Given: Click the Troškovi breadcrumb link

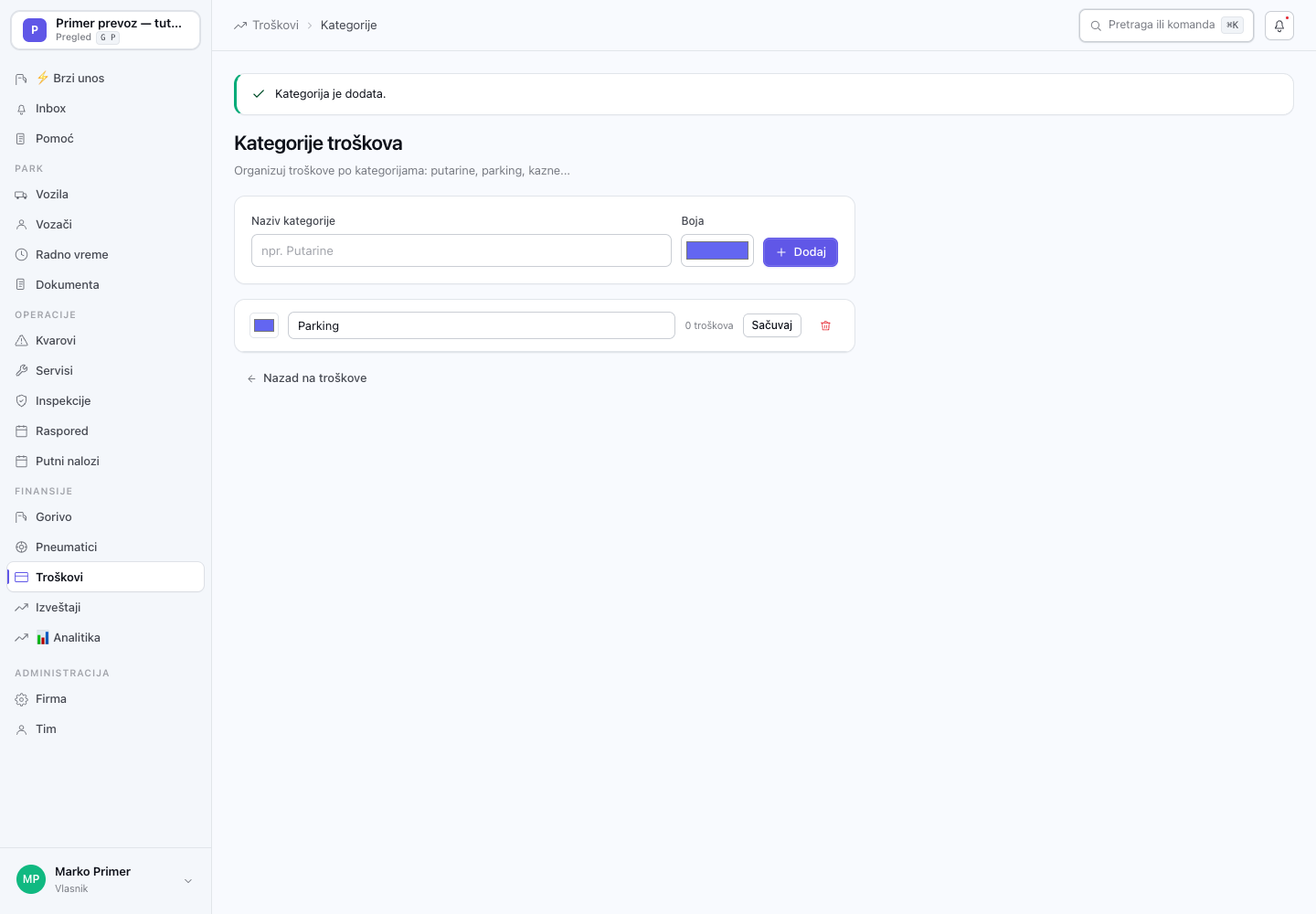Looking at the screenshot, I should click(x=276, y=26).
